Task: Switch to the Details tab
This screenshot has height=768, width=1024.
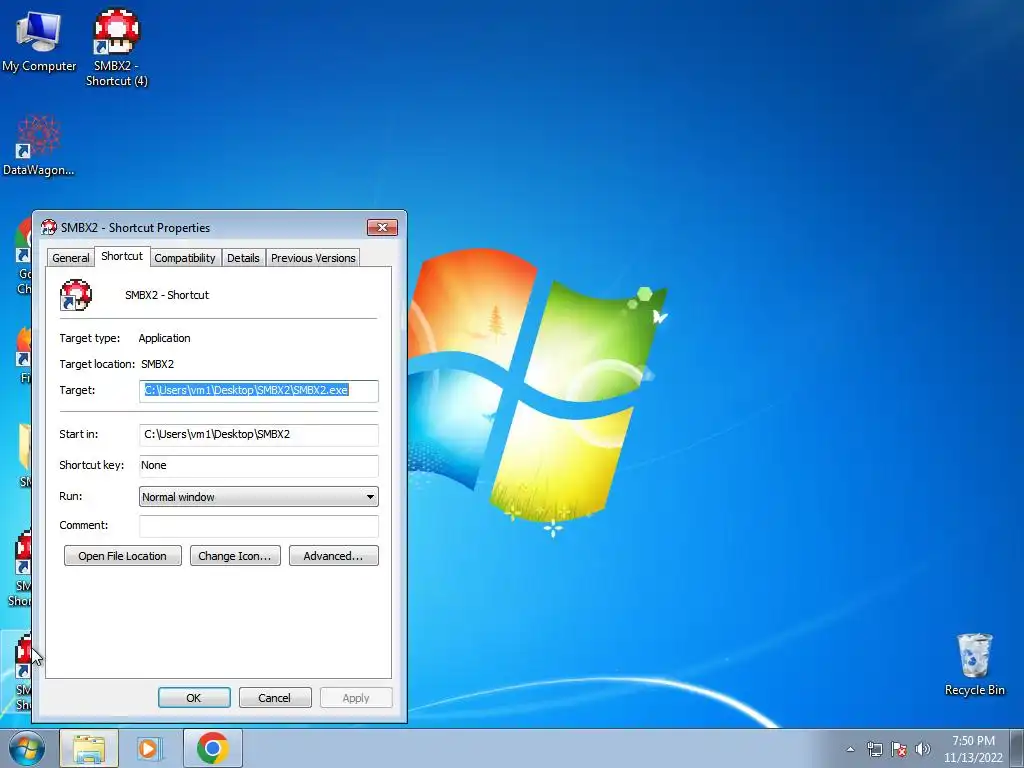Action: point(243,258)
